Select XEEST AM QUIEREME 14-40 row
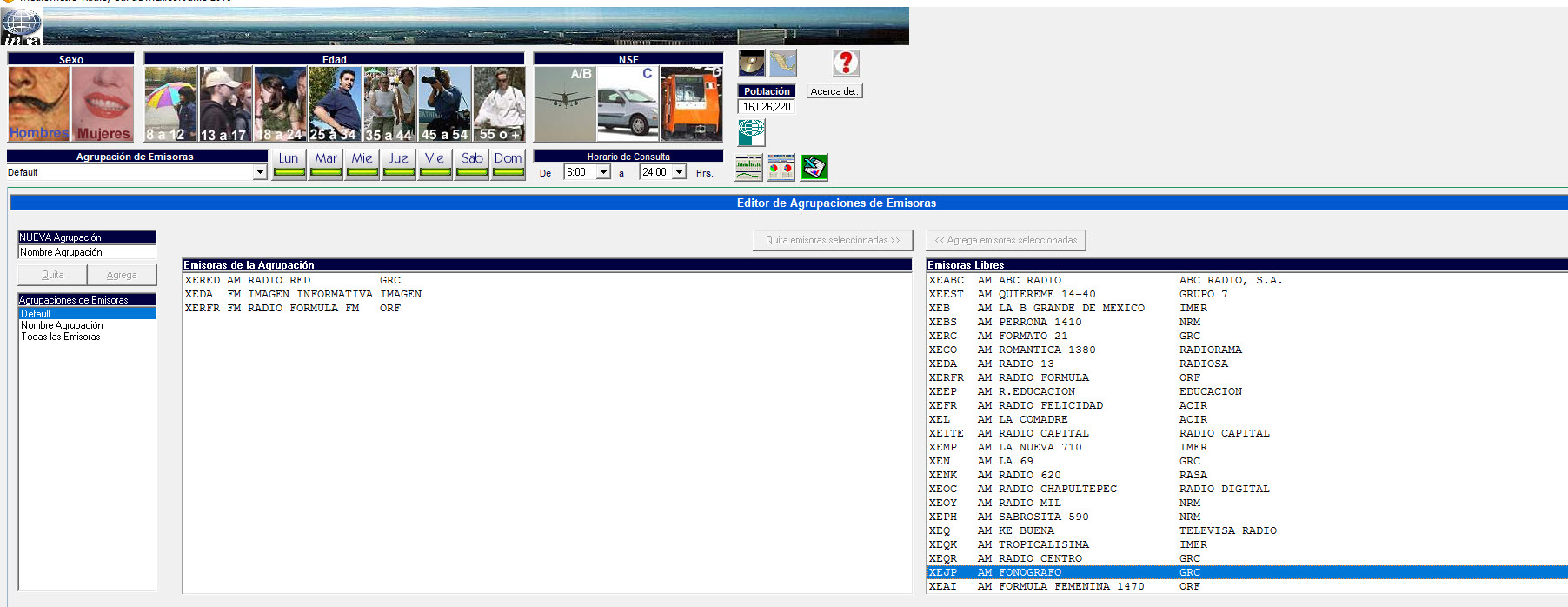 tap(1247, 294)
